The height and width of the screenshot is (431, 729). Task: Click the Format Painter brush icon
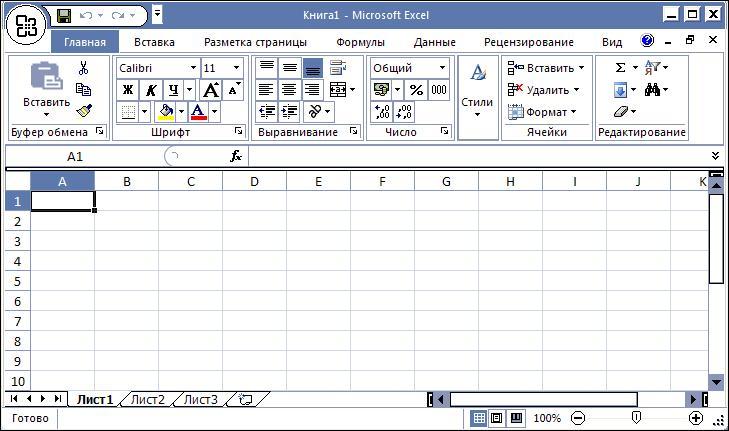click(84, 111)
